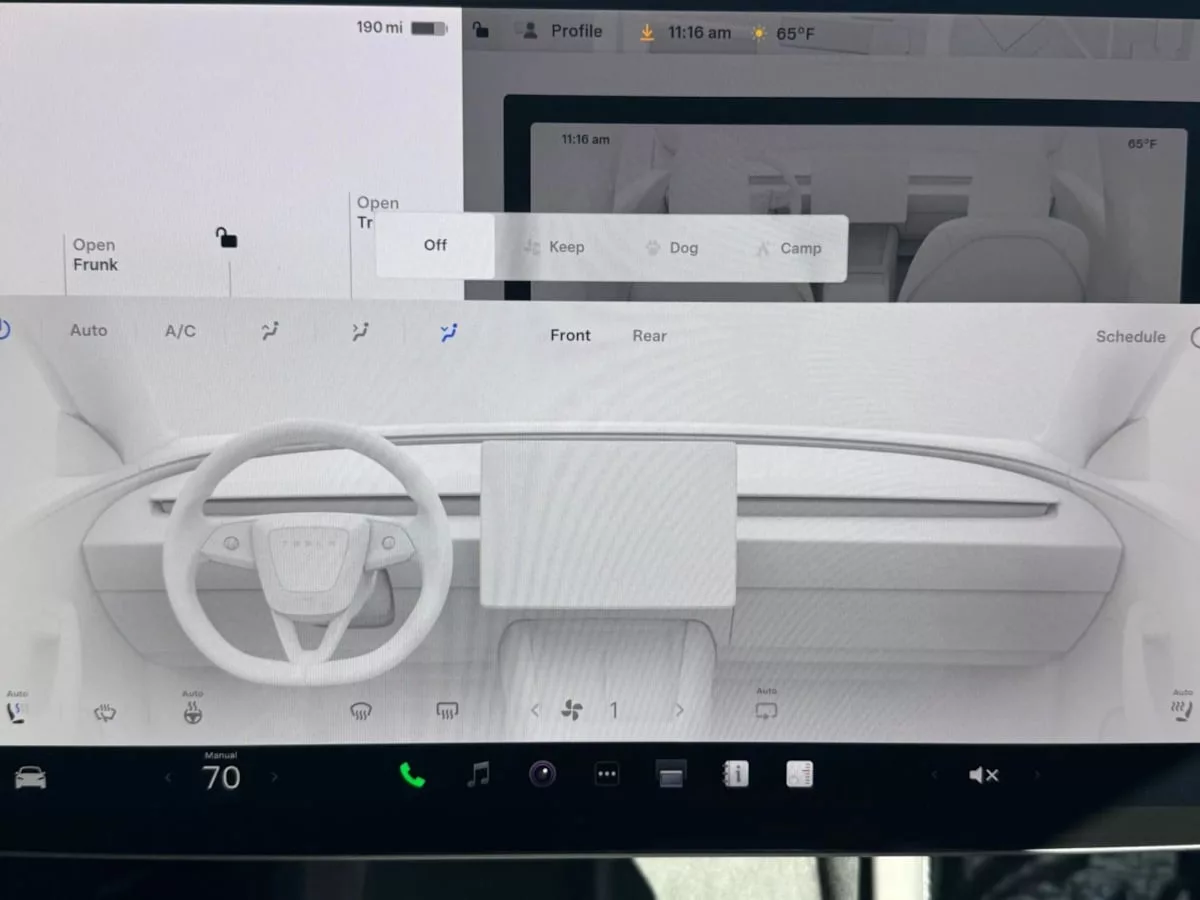
Task: Tap Open Frunk
Action: 95,255
